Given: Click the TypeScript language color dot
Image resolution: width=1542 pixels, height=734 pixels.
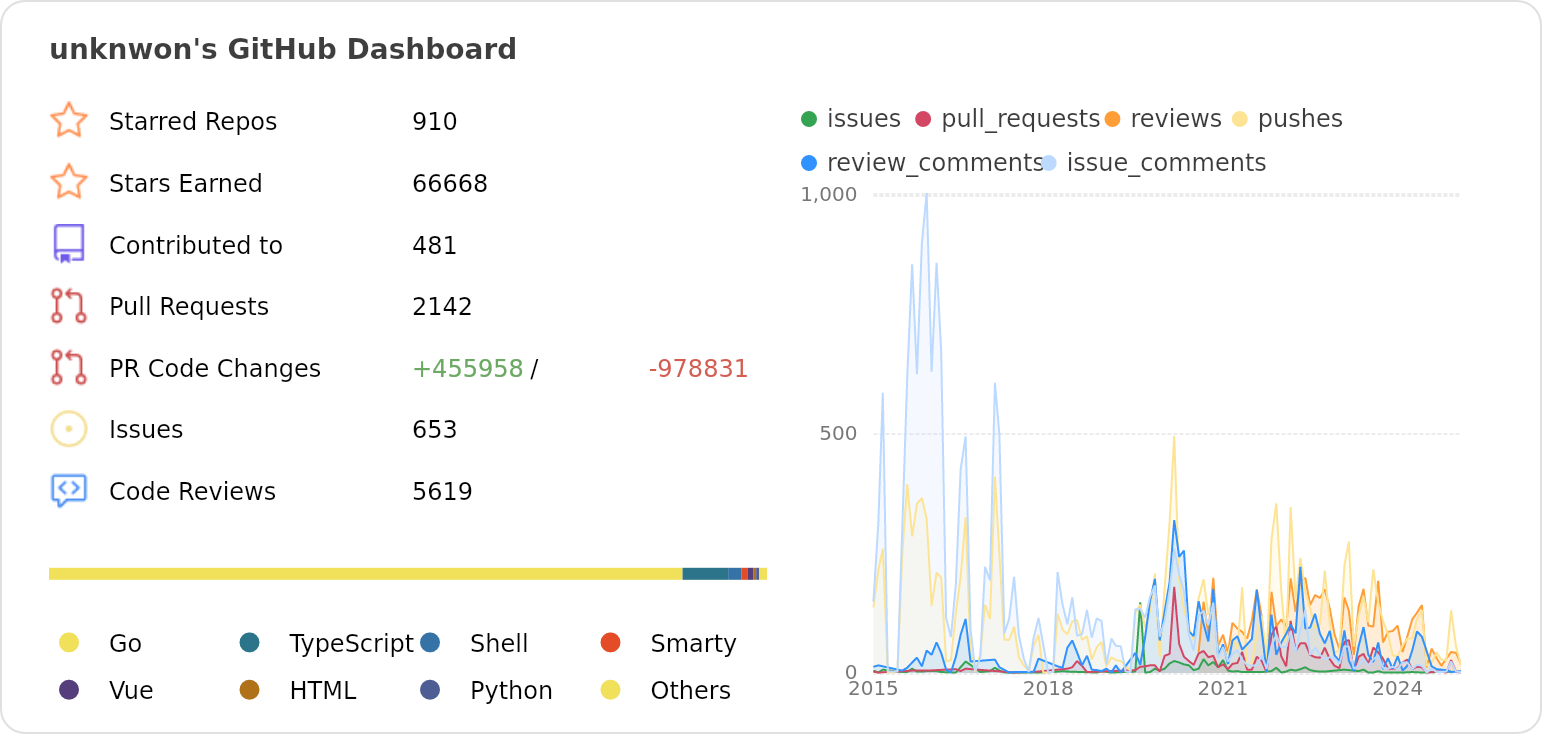Looking at the screenshot, I should point(250,642).
